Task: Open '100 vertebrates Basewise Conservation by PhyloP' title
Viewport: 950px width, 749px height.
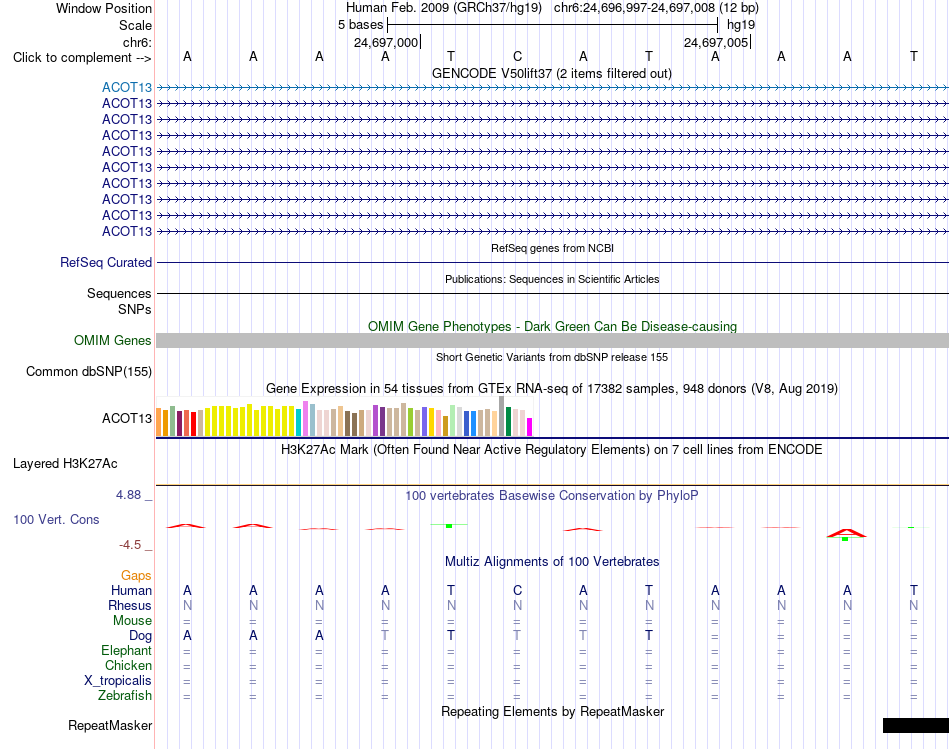Action: coord(552,496)
